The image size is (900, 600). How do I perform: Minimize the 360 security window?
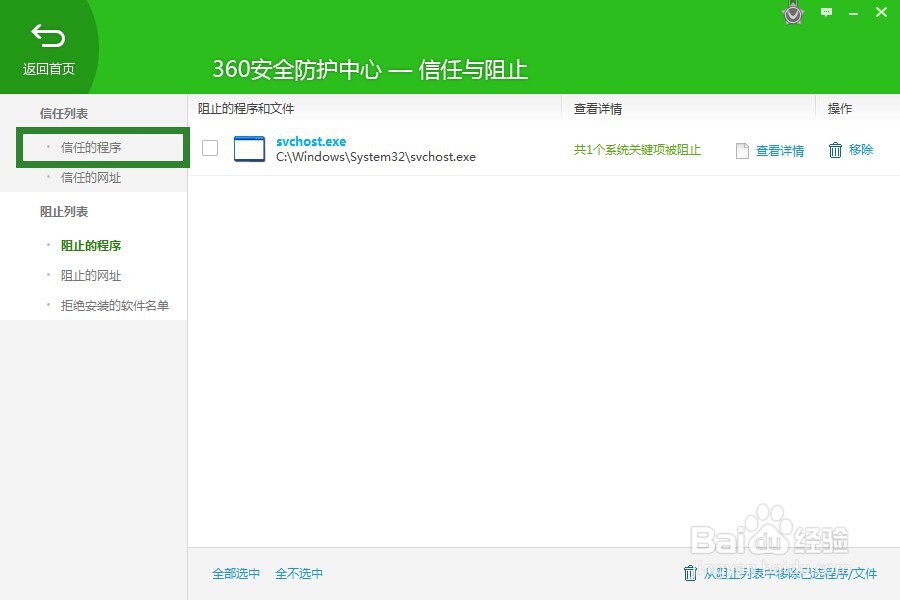(854, 13)
